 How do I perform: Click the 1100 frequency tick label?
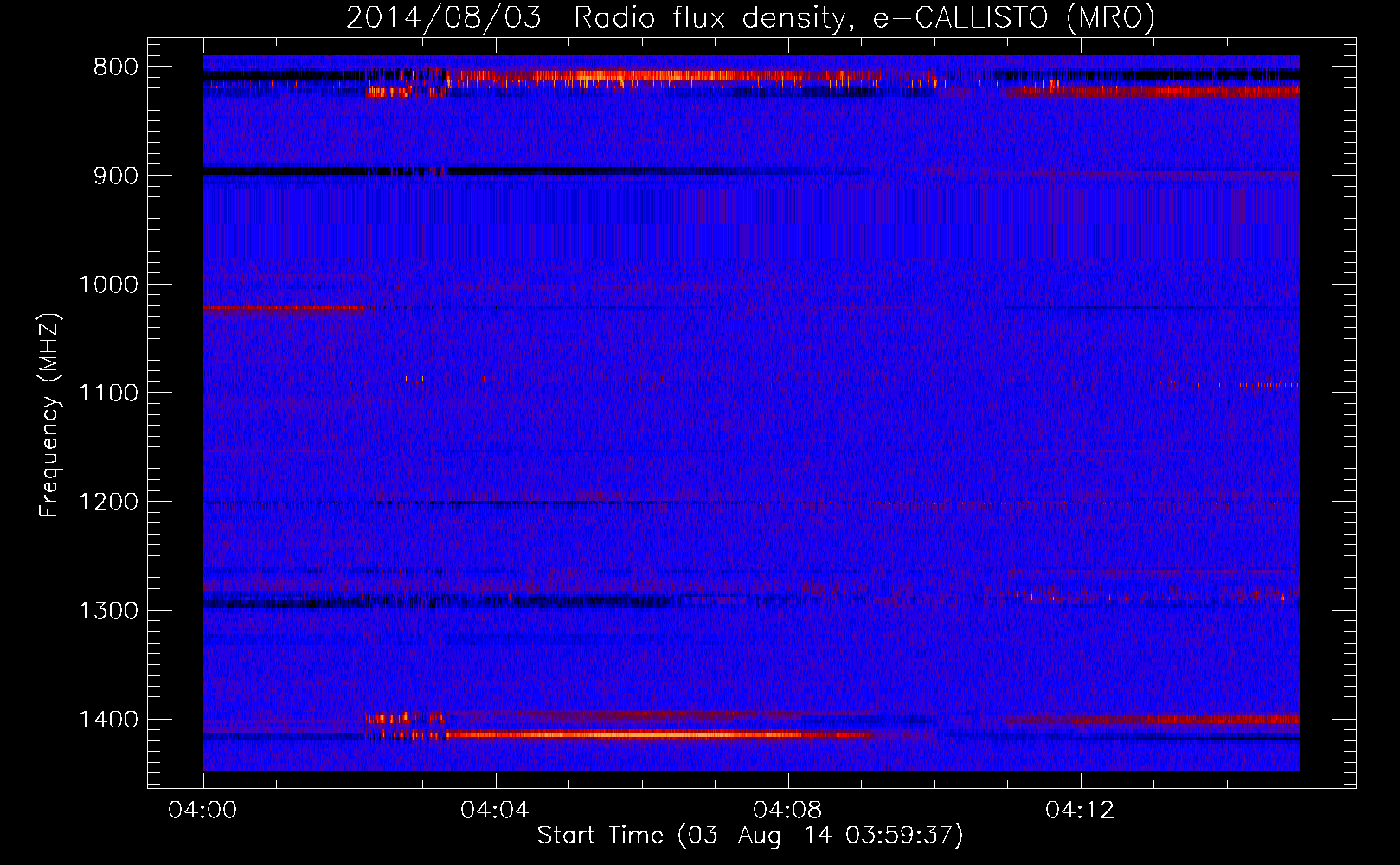(108, 394)
